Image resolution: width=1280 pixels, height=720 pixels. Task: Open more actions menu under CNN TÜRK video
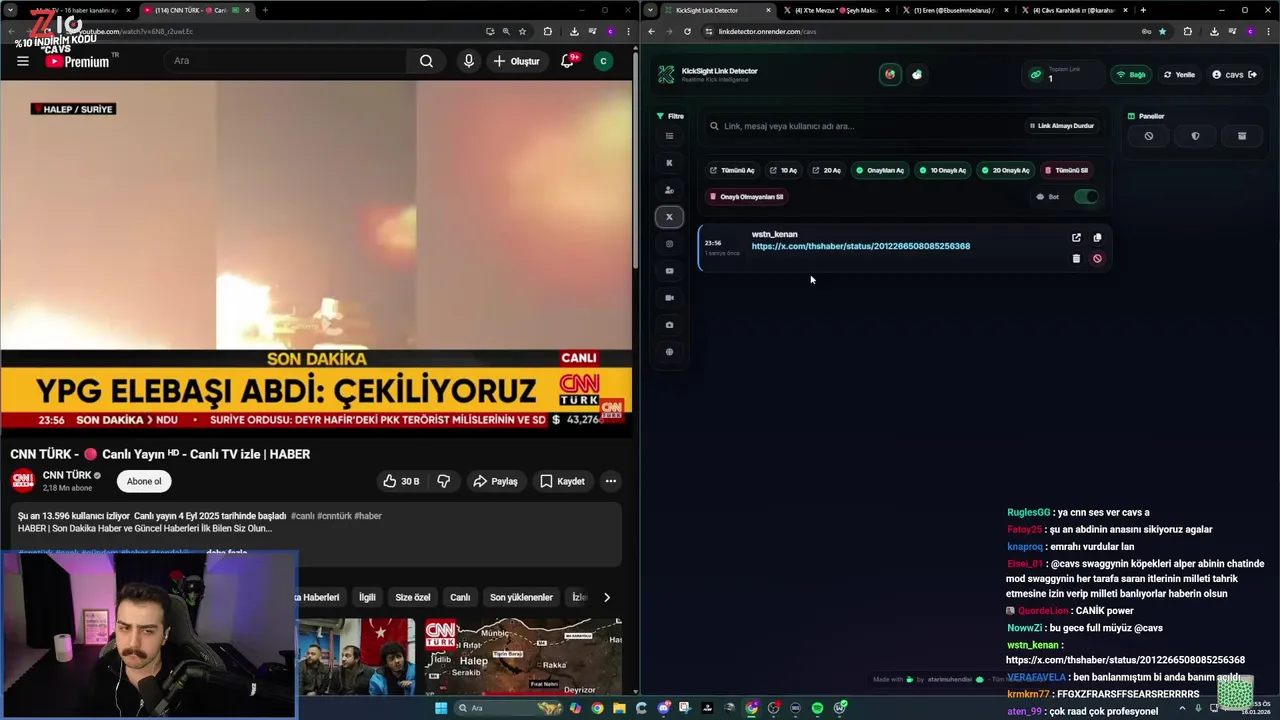(x=610, y=481)
